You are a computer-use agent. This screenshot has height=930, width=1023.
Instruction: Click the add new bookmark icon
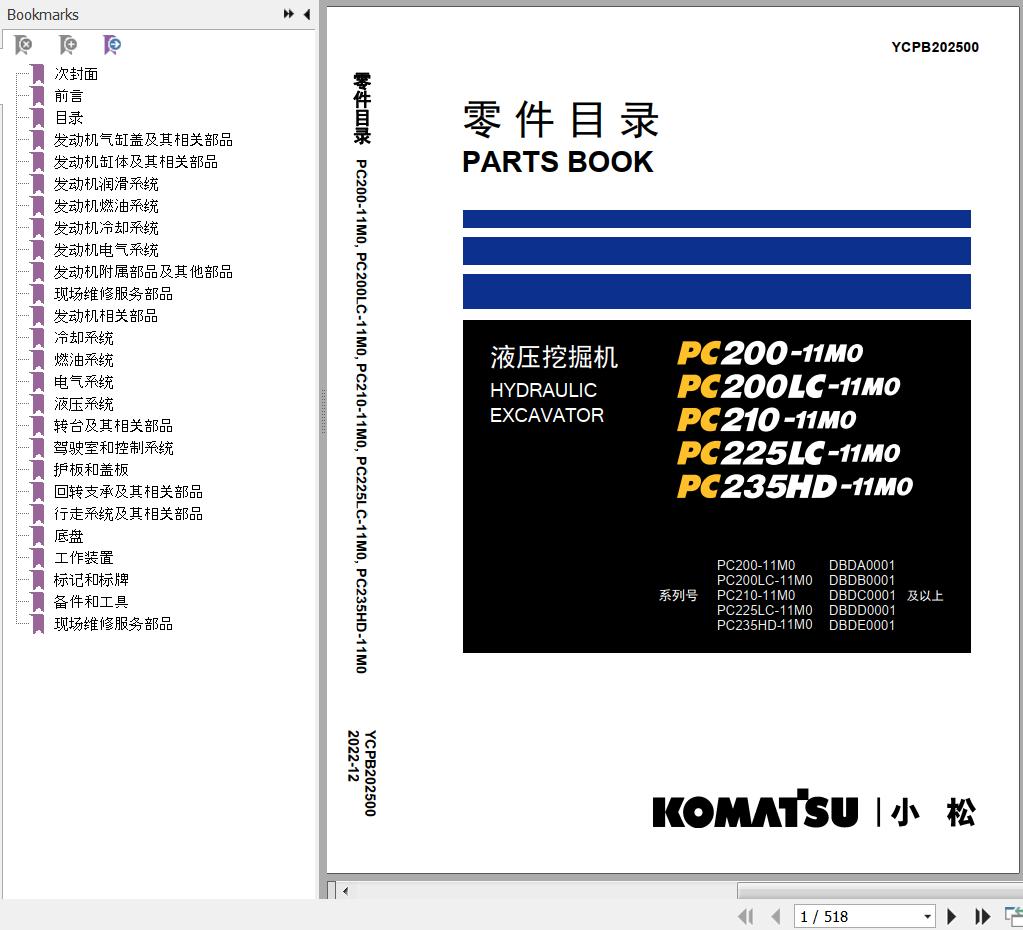(68, 45)
